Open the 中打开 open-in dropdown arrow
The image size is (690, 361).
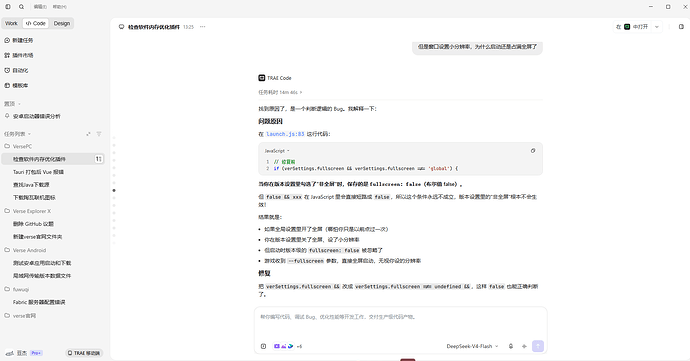(x=657, y=27)
